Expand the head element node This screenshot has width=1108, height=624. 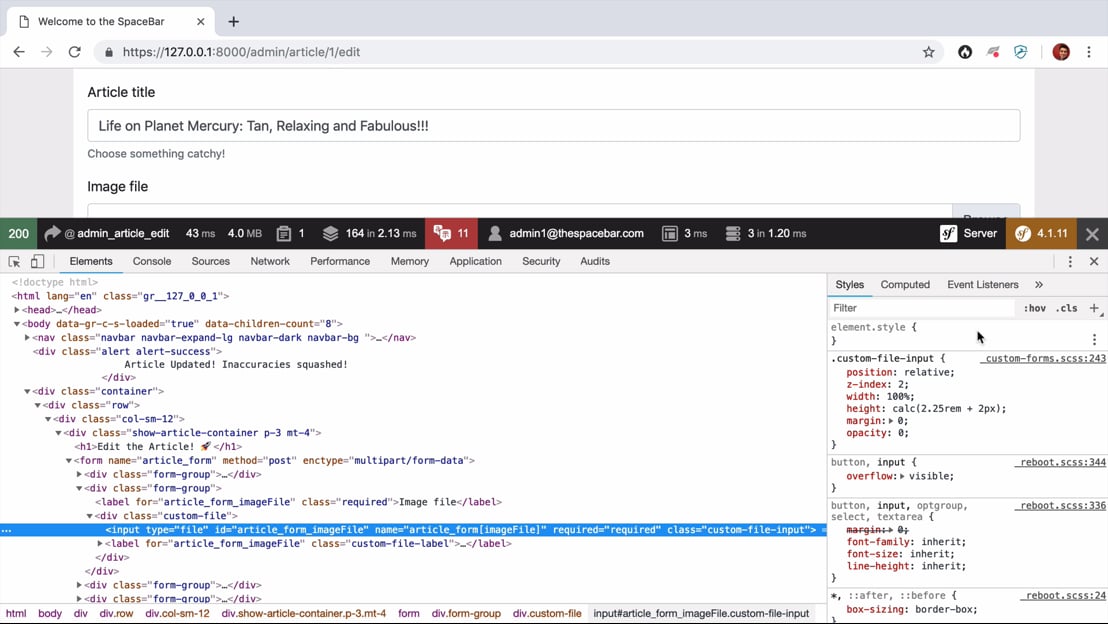pos(17,310)
